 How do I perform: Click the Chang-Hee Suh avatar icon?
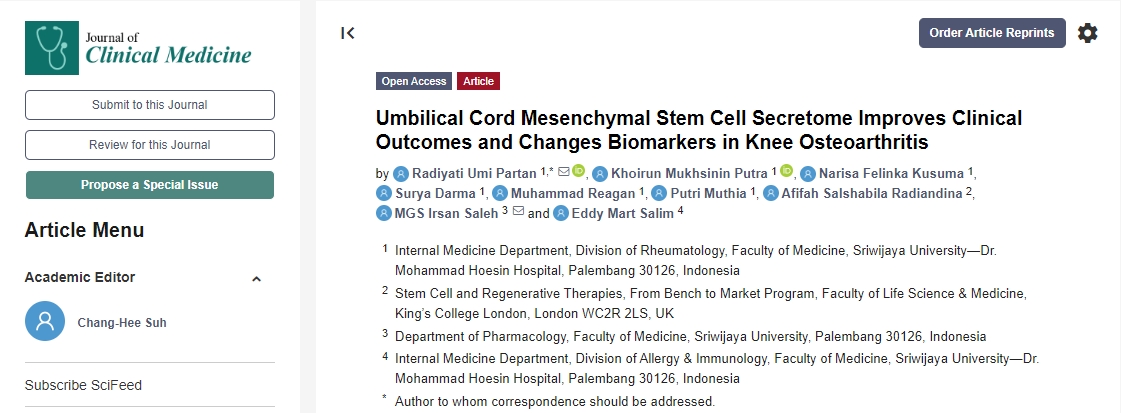(45, 322)
